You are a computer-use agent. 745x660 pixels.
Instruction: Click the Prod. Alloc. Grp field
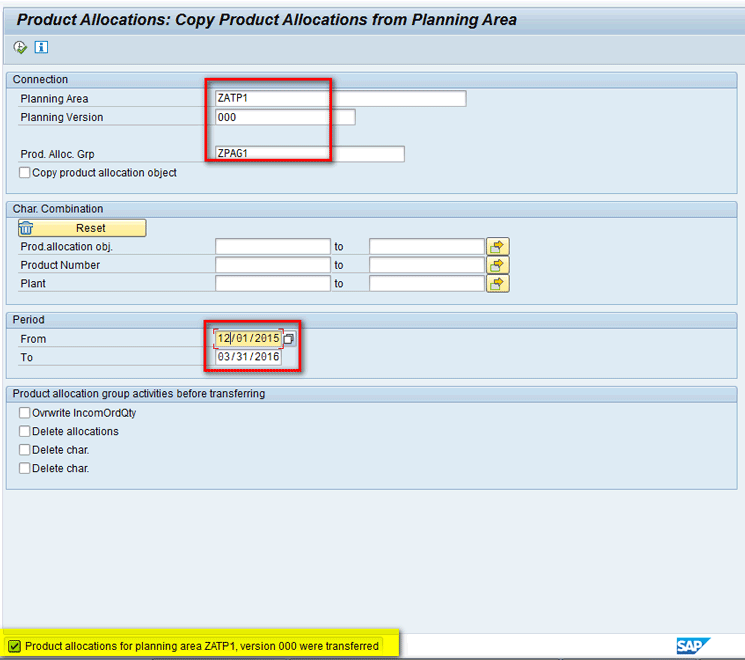point(309,154)
